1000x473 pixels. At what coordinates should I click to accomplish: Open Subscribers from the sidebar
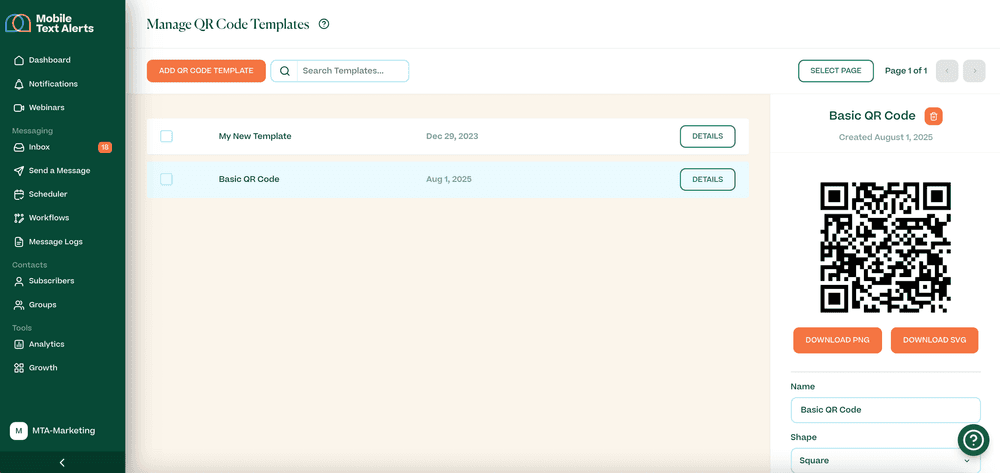click(51, 281)
